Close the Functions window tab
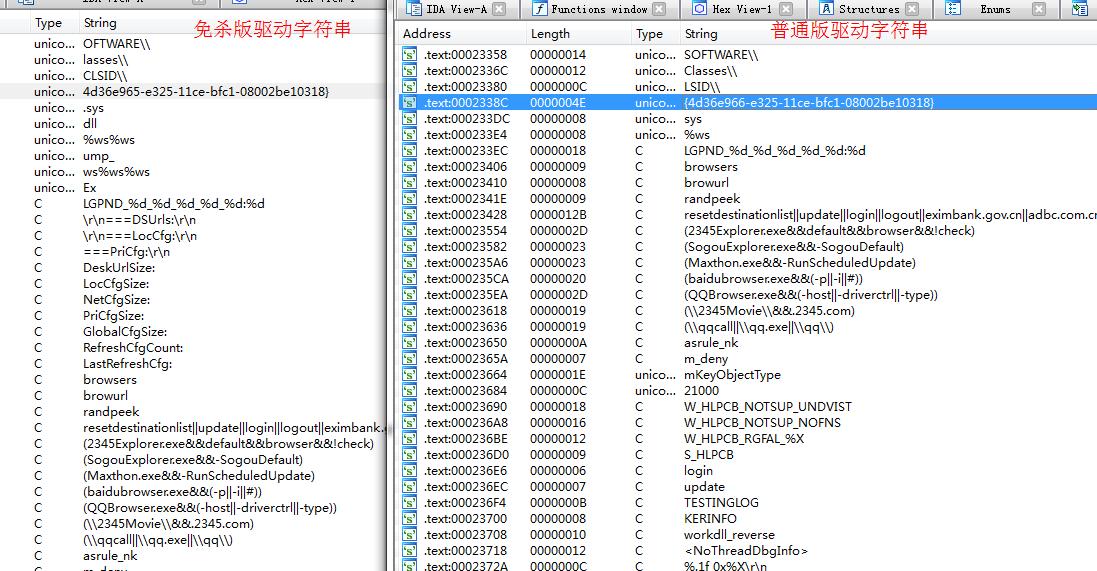 [659, 9]
